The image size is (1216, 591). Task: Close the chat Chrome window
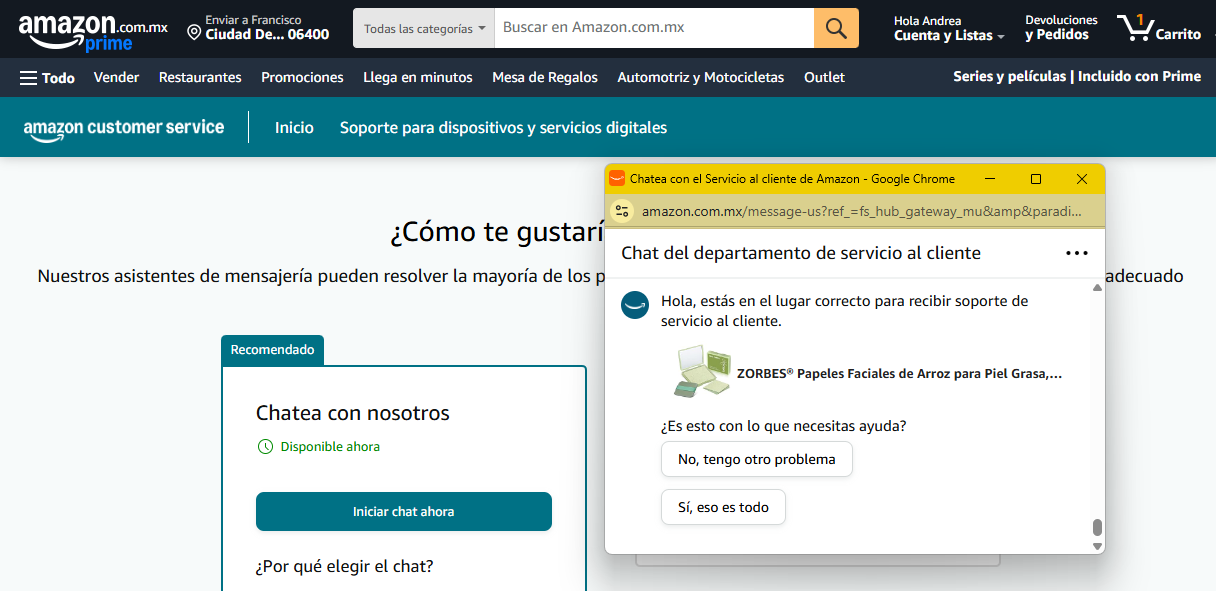(x=1082, y=179)
